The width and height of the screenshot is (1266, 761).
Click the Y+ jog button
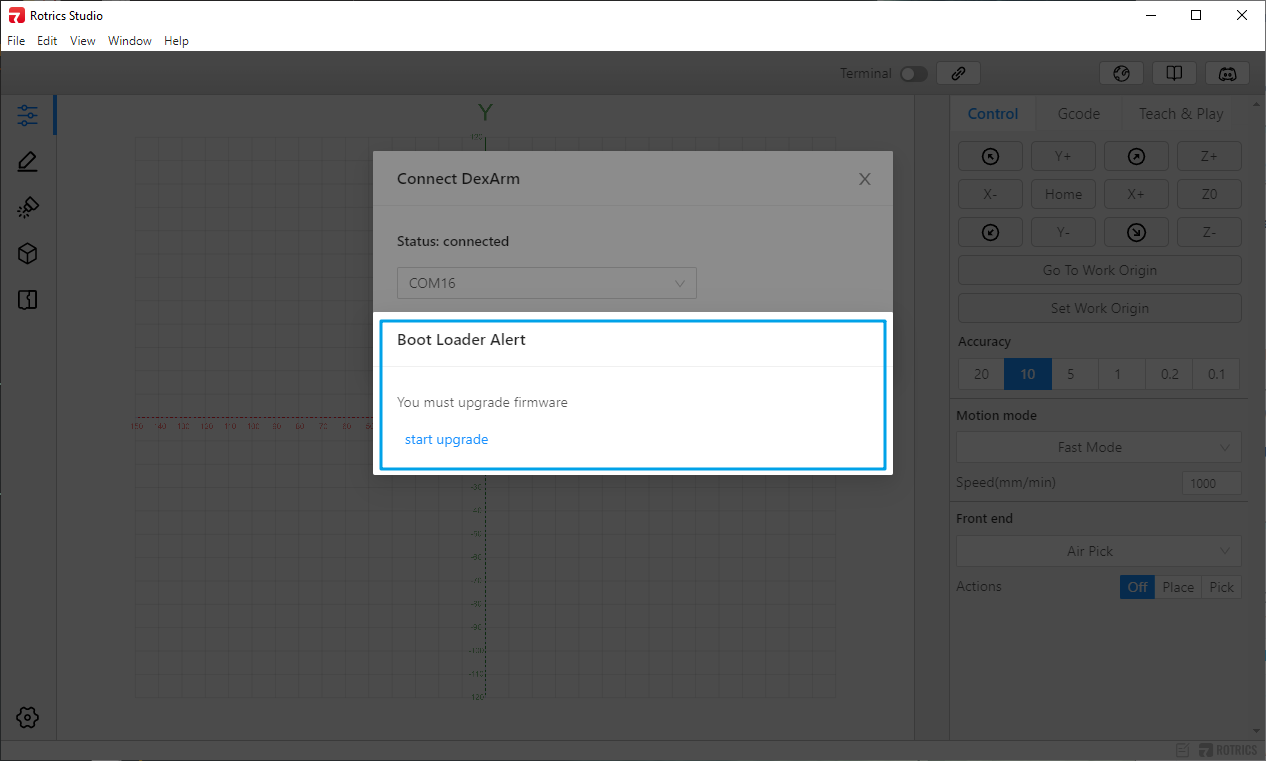[1063, 156]
